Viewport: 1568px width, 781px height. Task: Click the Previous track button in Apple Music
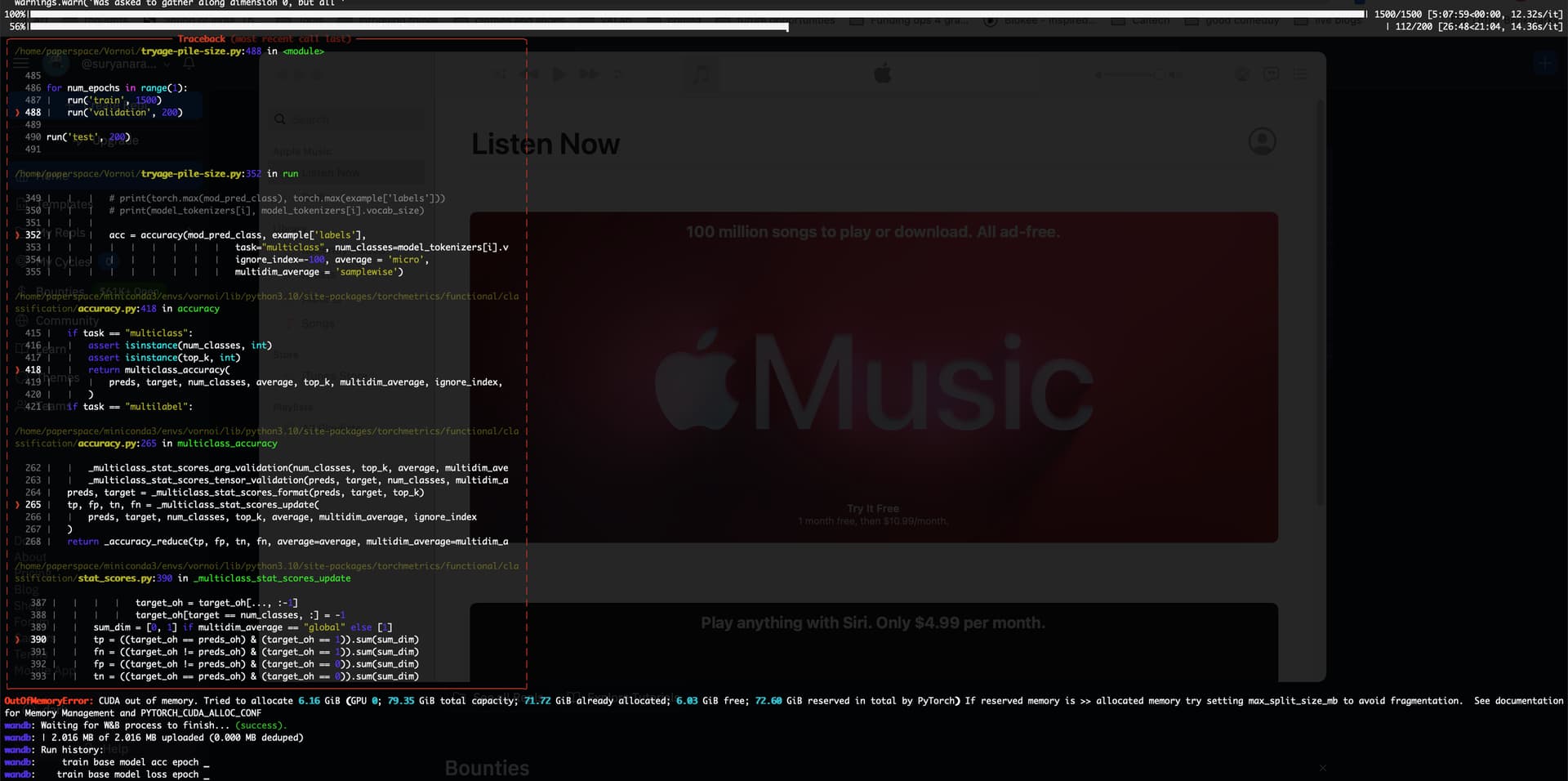point(528,74)
